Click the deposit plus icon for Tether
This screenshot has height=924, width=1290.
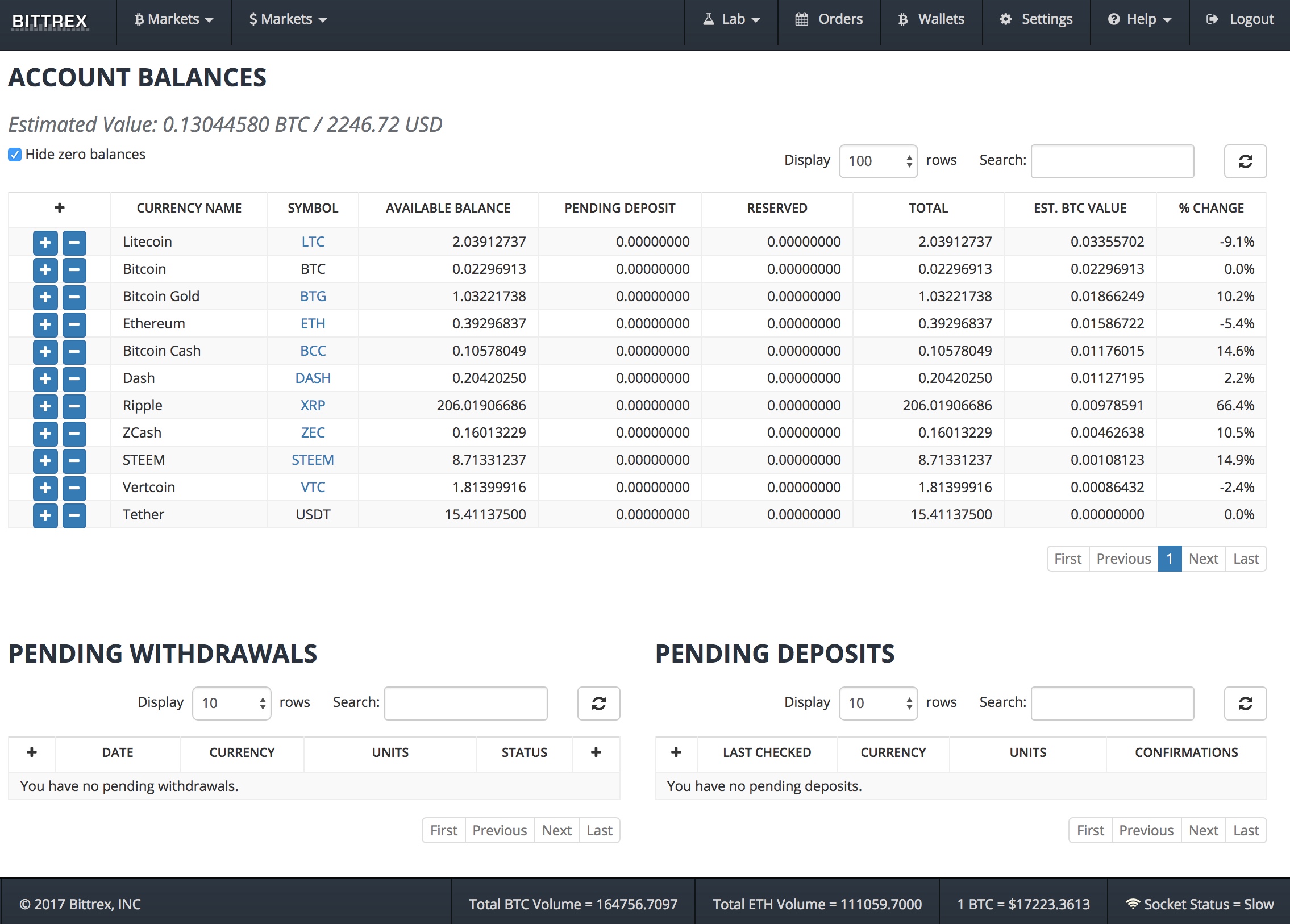tap(45, 516)
